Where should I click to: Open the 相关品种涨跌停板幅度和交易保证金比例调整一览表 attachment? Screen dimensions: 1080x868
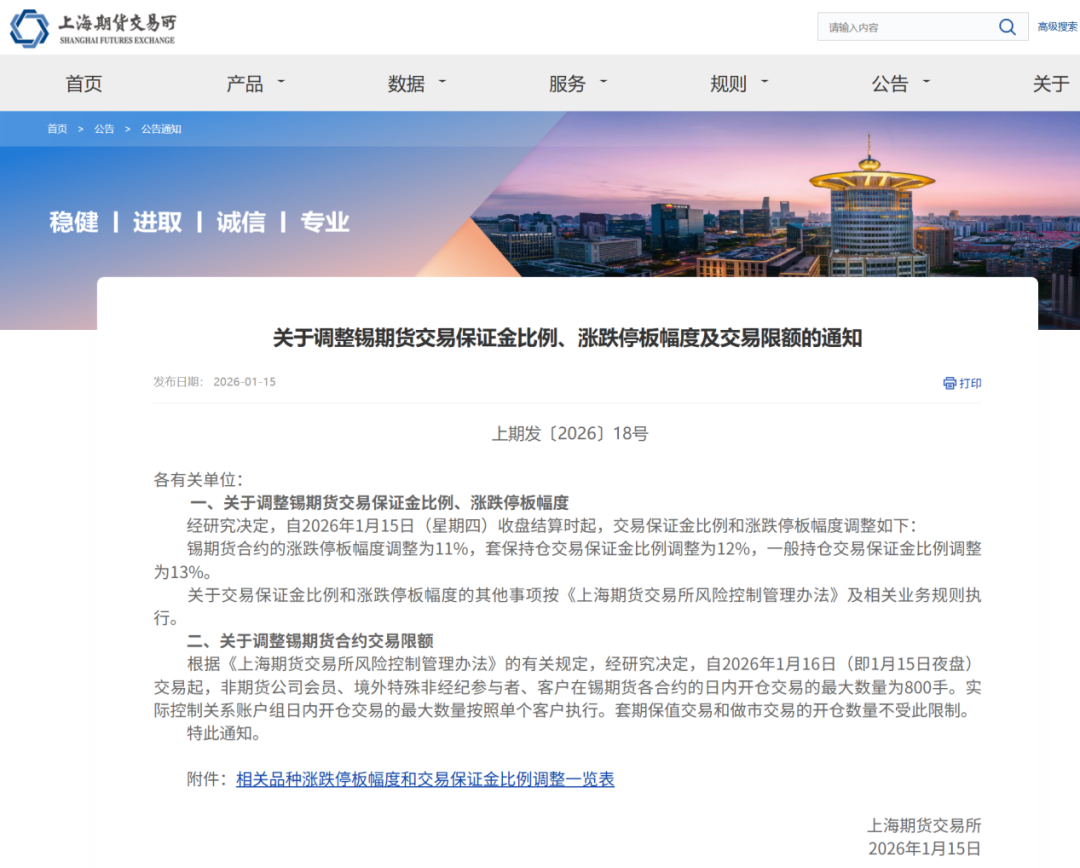point(425,779)
